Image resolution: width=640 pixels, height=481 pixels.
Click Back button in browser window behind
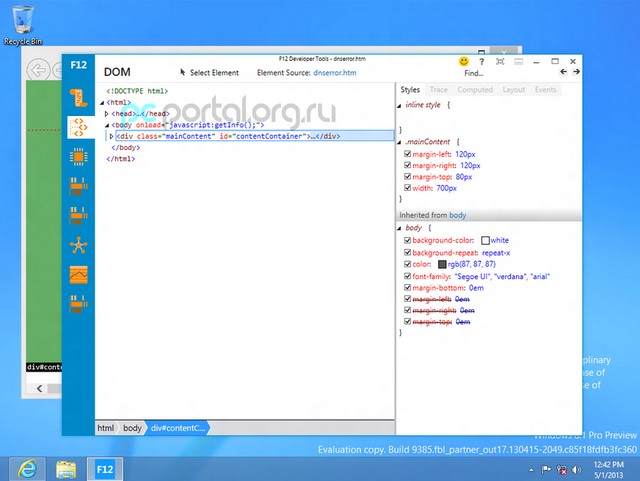coord(38,70)
